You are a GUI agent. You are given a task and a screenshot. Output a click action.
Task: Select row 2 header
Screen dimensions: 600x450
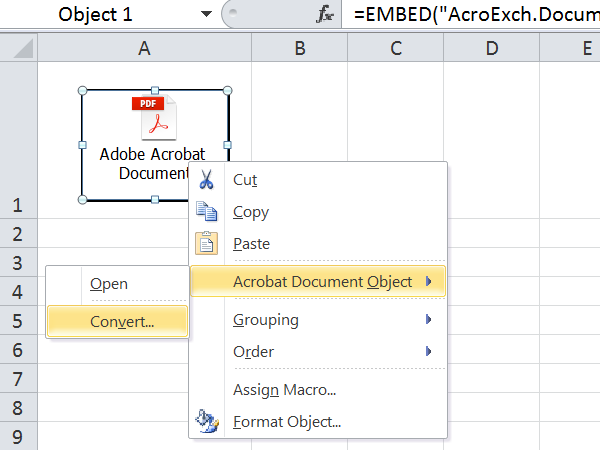(17, 234)
